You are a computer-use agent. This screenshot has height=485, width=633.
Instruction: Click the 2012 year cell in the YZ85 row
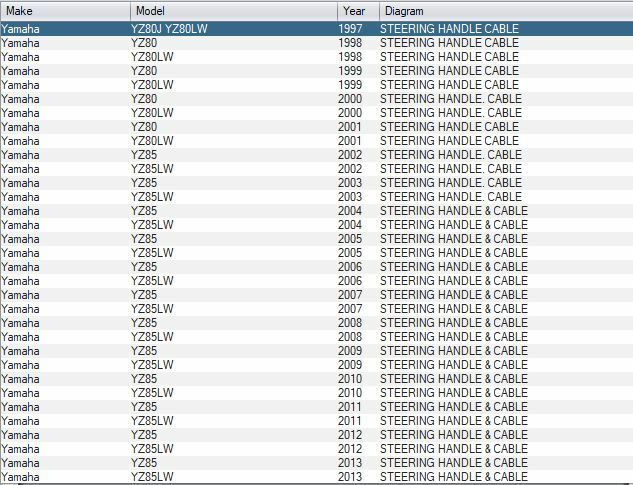coord(350,435)
